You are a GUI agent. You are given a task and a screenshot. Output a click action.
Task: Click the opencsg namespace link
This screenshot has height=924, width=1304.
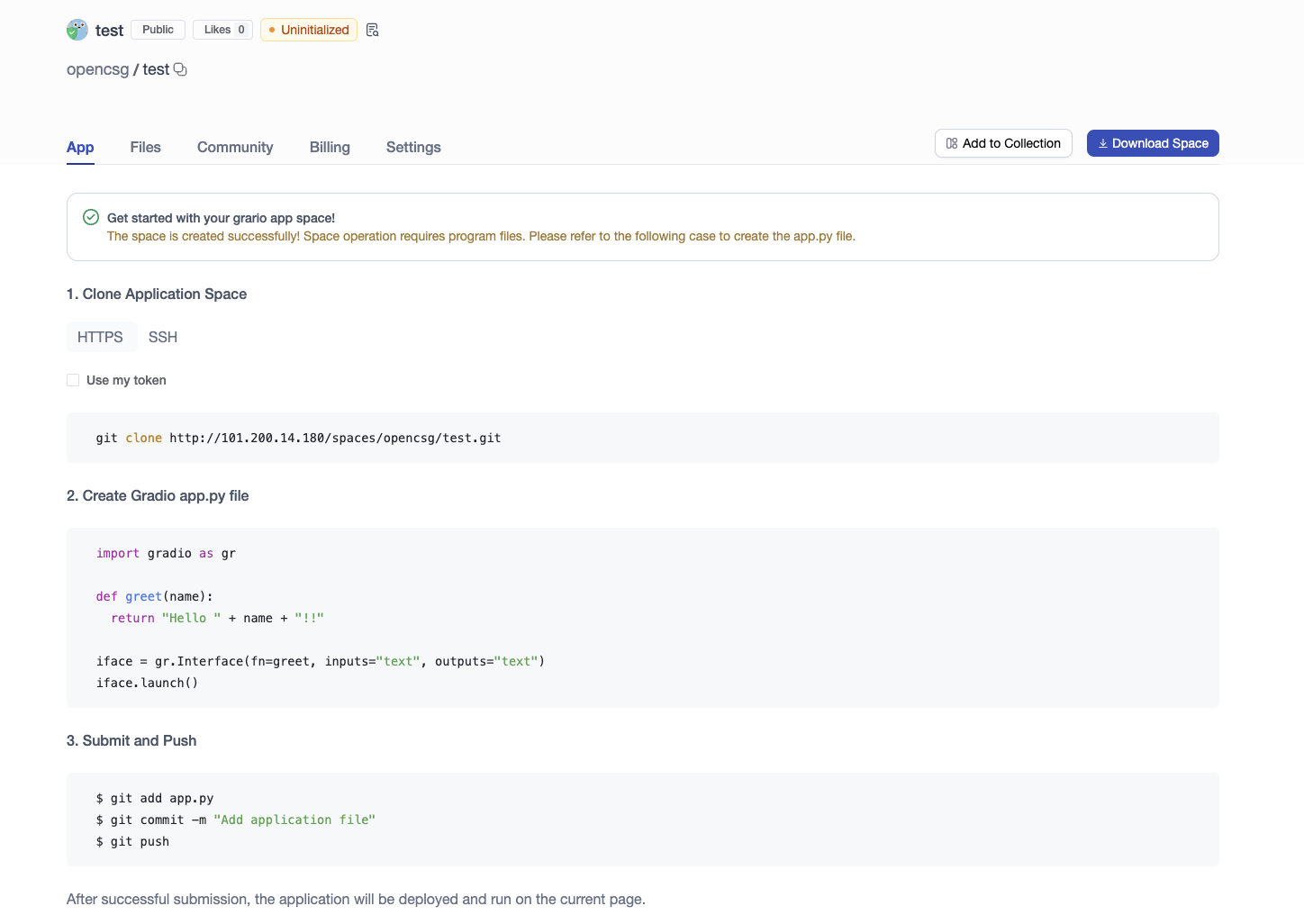98,69
